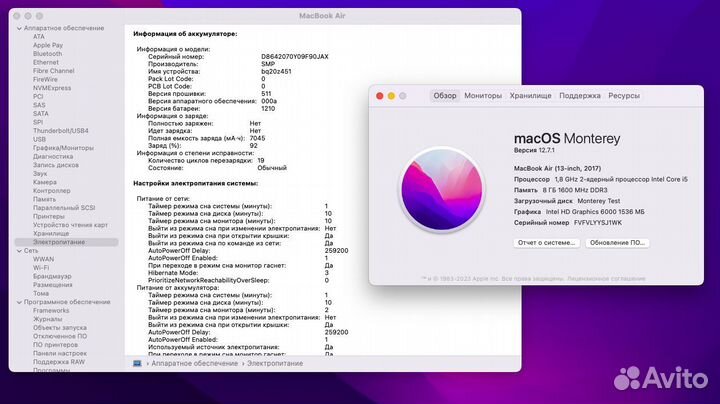The height and width of the screenshot is (404, 720).
Task: Select SATA in the sidebar
Action: point(40,113)
